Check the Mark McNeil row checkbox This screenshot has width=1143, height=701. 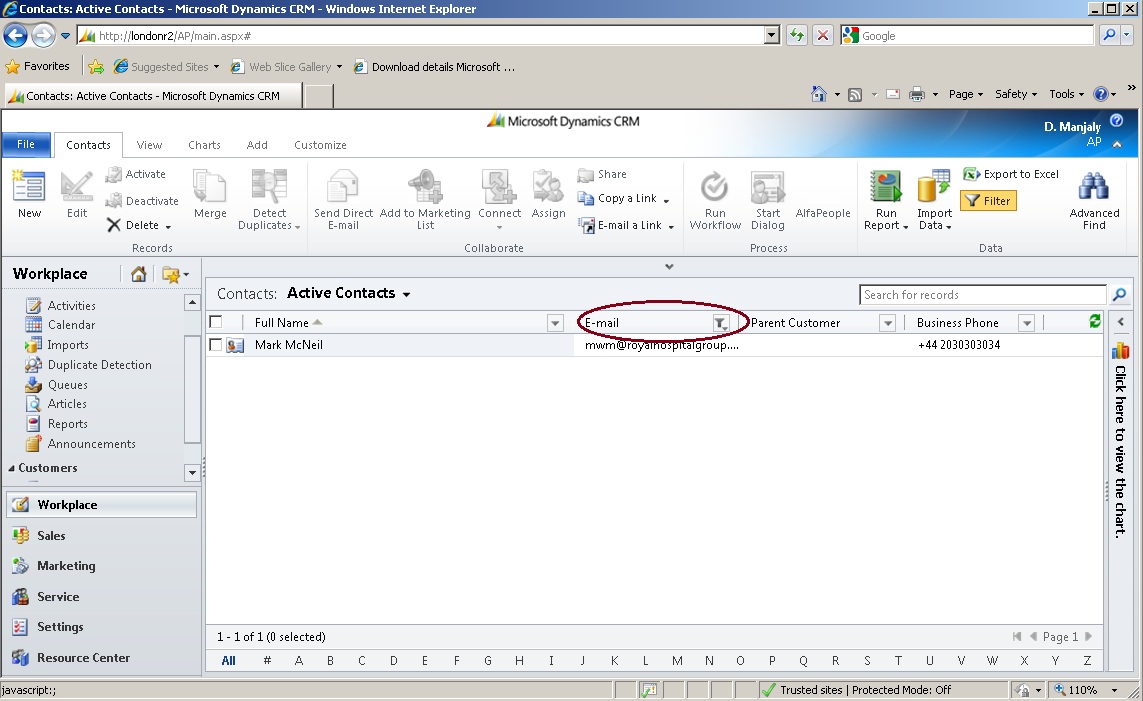(216, 345)
